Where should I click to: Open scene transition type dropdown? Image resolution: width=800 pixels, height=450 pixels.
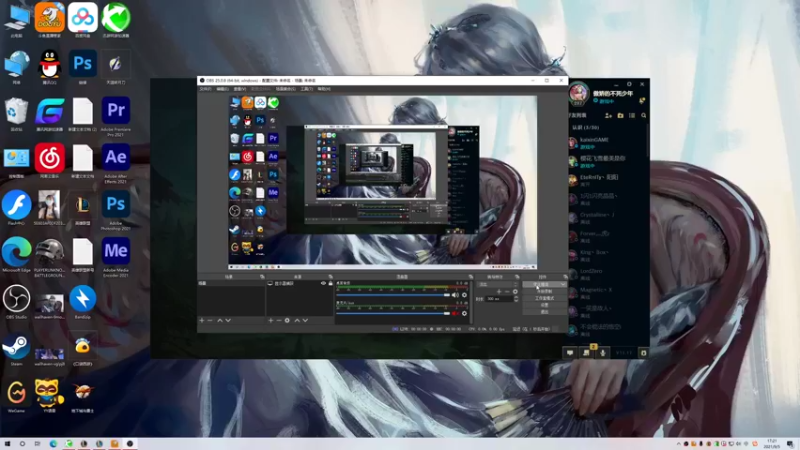click(x=497, y=284)
